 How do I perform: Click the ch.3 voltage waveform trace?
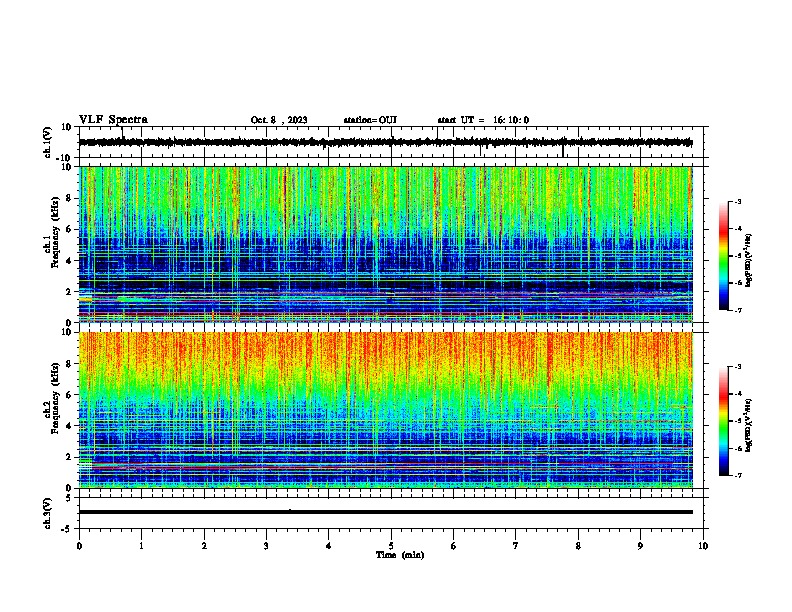pyautogui.click(x=385, y=512)
